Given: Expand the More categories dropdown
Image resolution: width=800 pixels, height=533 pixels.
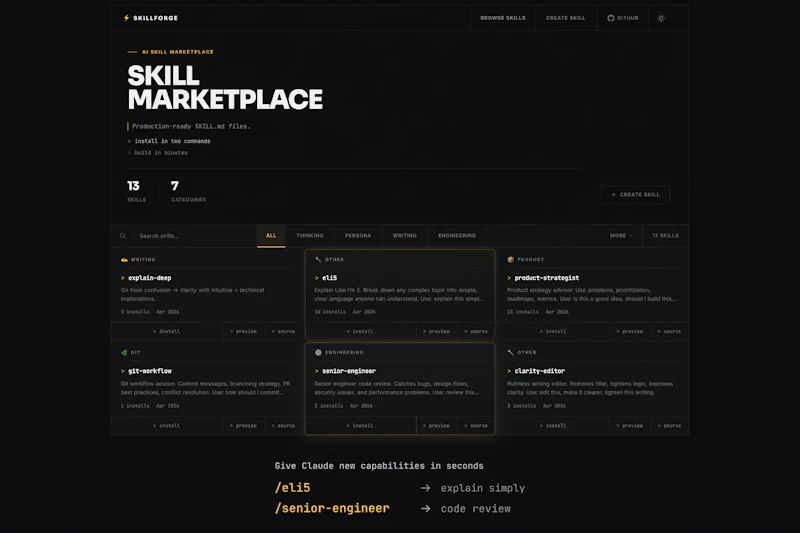Looking at the screenshot, I should click(621, 236).
